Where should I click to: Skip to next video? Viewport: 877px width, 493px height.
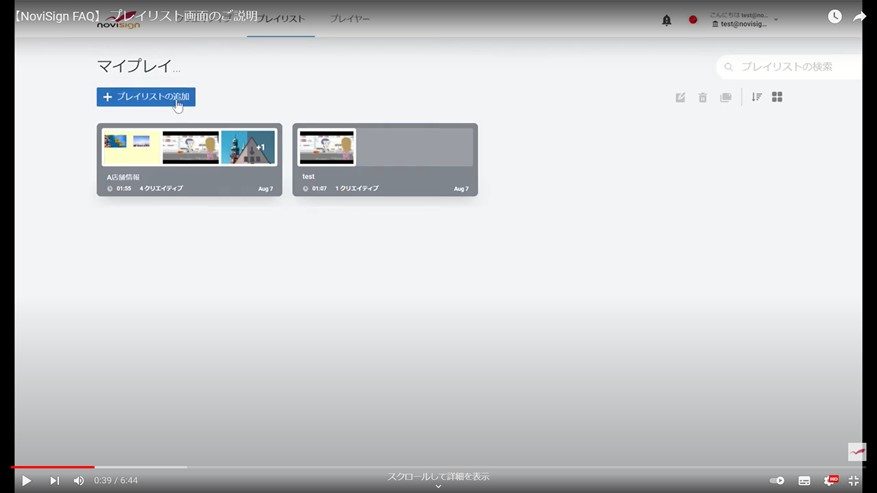click(x=54, y=480)
